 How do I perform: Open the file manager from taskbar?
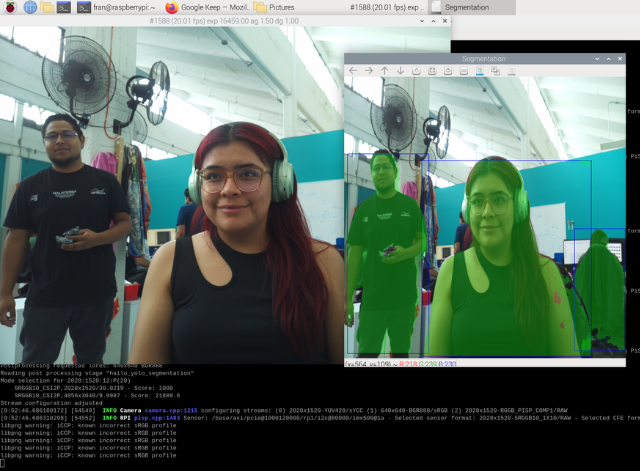[x=47, y=7]
